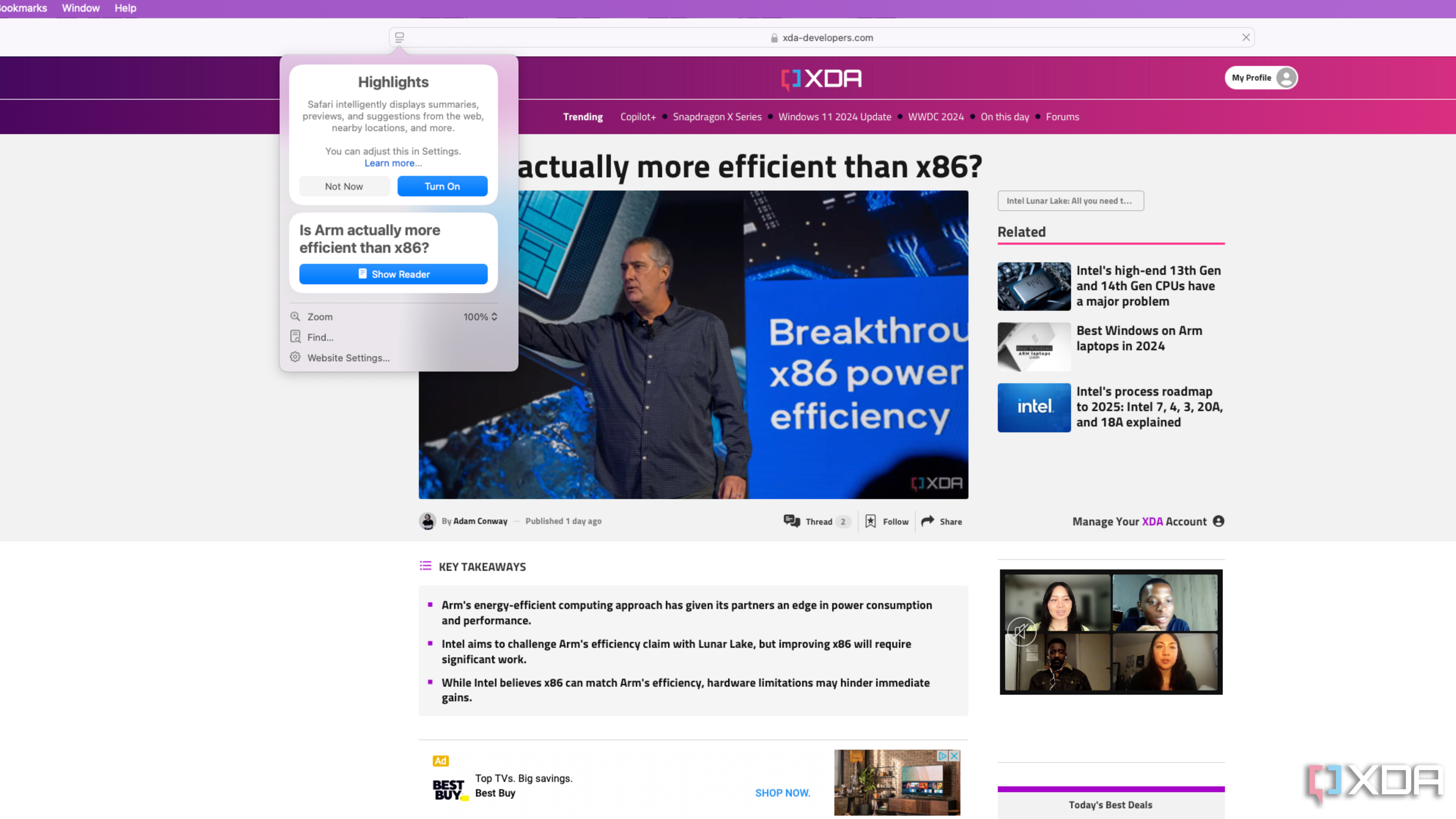Click the account icon beside Manage Your XDA Account
The image size is (1456, 819).
(x=1219, y=521)
